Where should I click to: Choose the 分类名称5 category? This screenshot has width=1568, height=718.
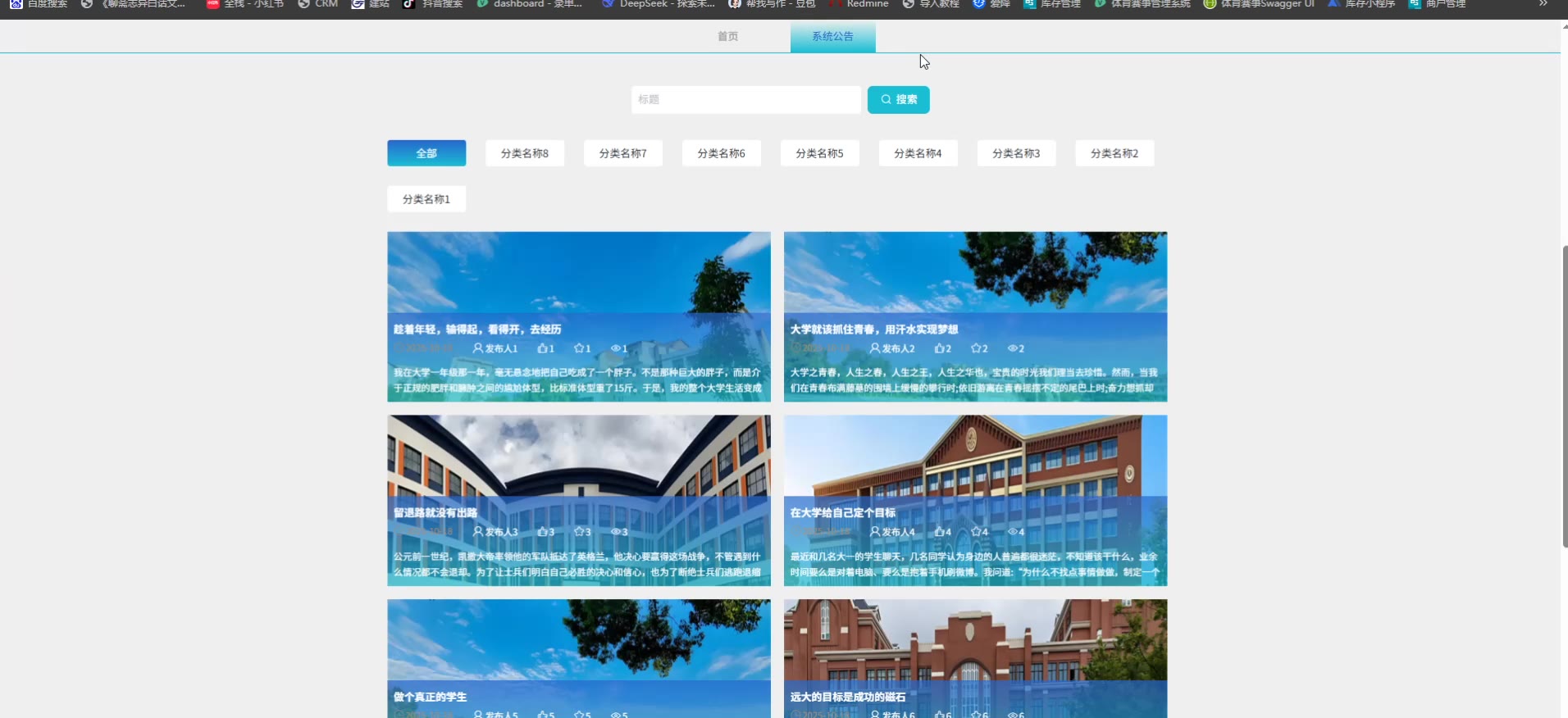tap(820, 153)
